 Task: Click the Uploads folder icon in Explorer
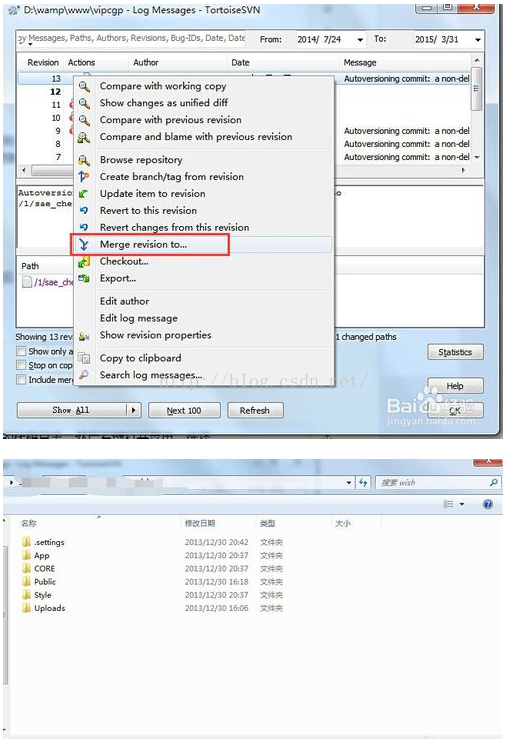coord(26,608)
